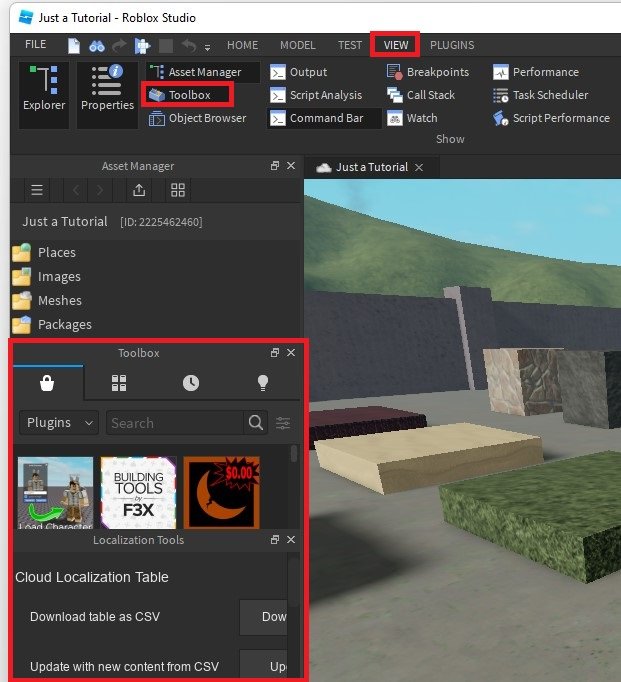Show the Script Performance window

tap(551, 118)
